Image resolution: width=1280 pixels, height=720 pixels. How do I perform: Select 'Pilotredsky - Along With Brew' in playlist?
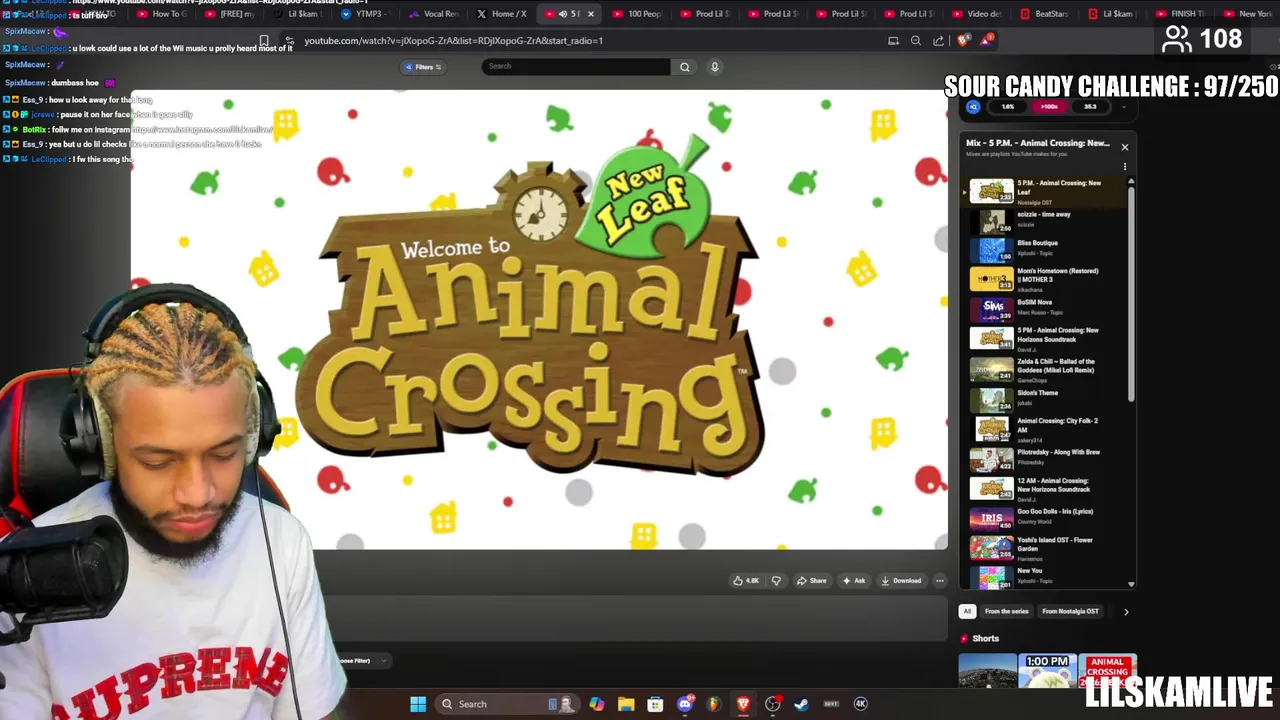1046,458
